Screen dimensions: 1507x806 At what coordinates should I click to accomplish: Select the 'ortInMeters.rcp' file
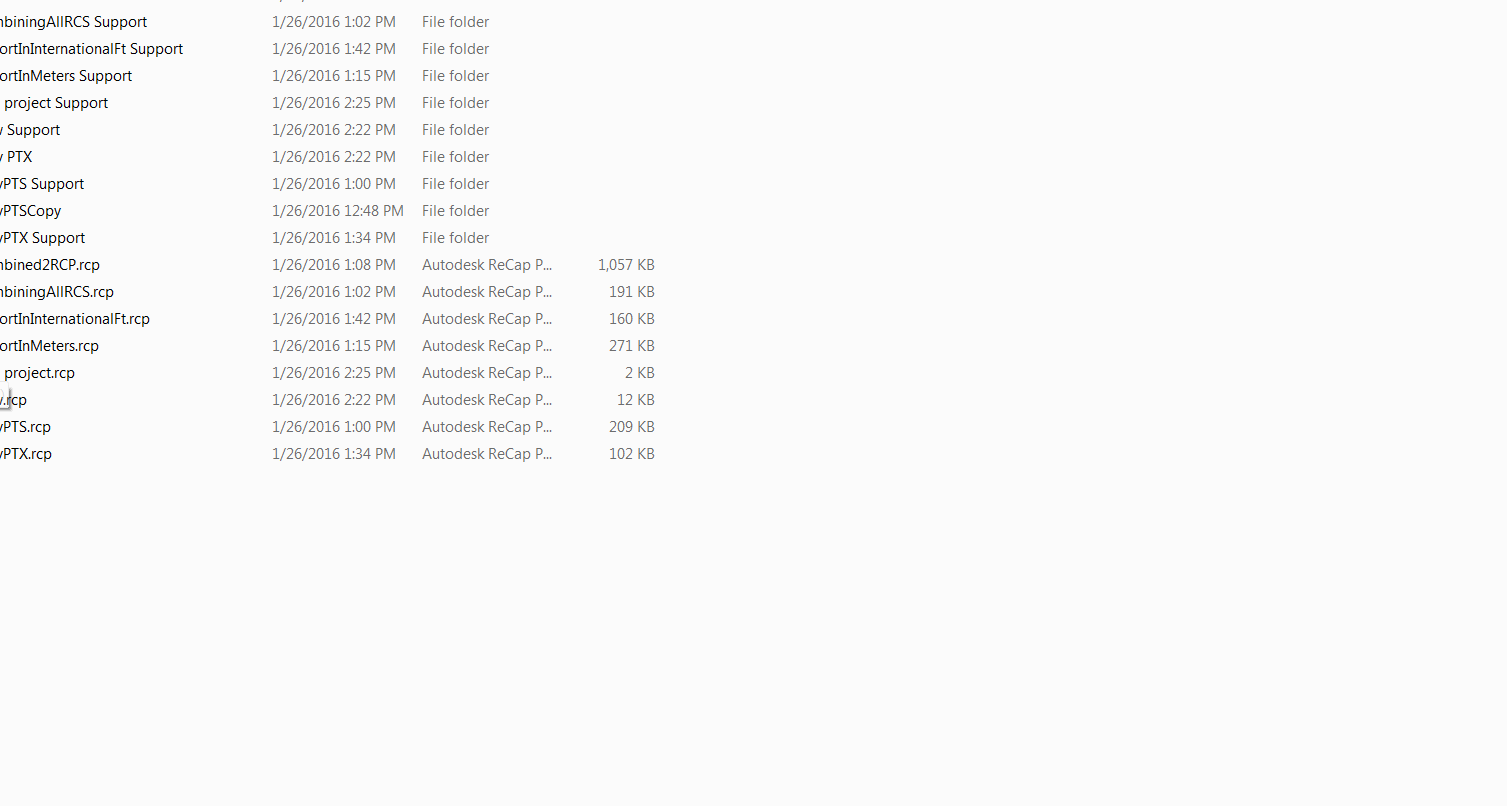(x=50, y=346)
